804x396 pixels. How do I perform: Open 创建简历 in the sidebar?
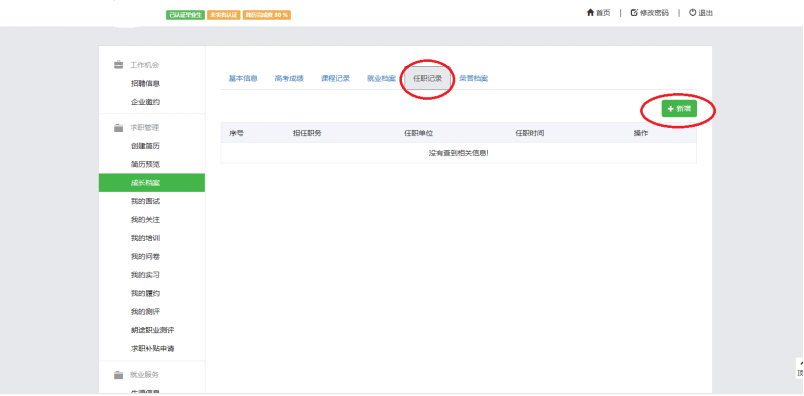coord(145,146)
